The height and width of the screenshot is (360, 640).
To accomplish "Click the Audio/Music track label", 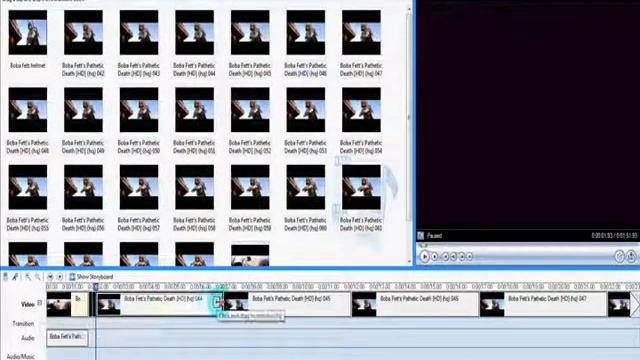I will [20, 356].
